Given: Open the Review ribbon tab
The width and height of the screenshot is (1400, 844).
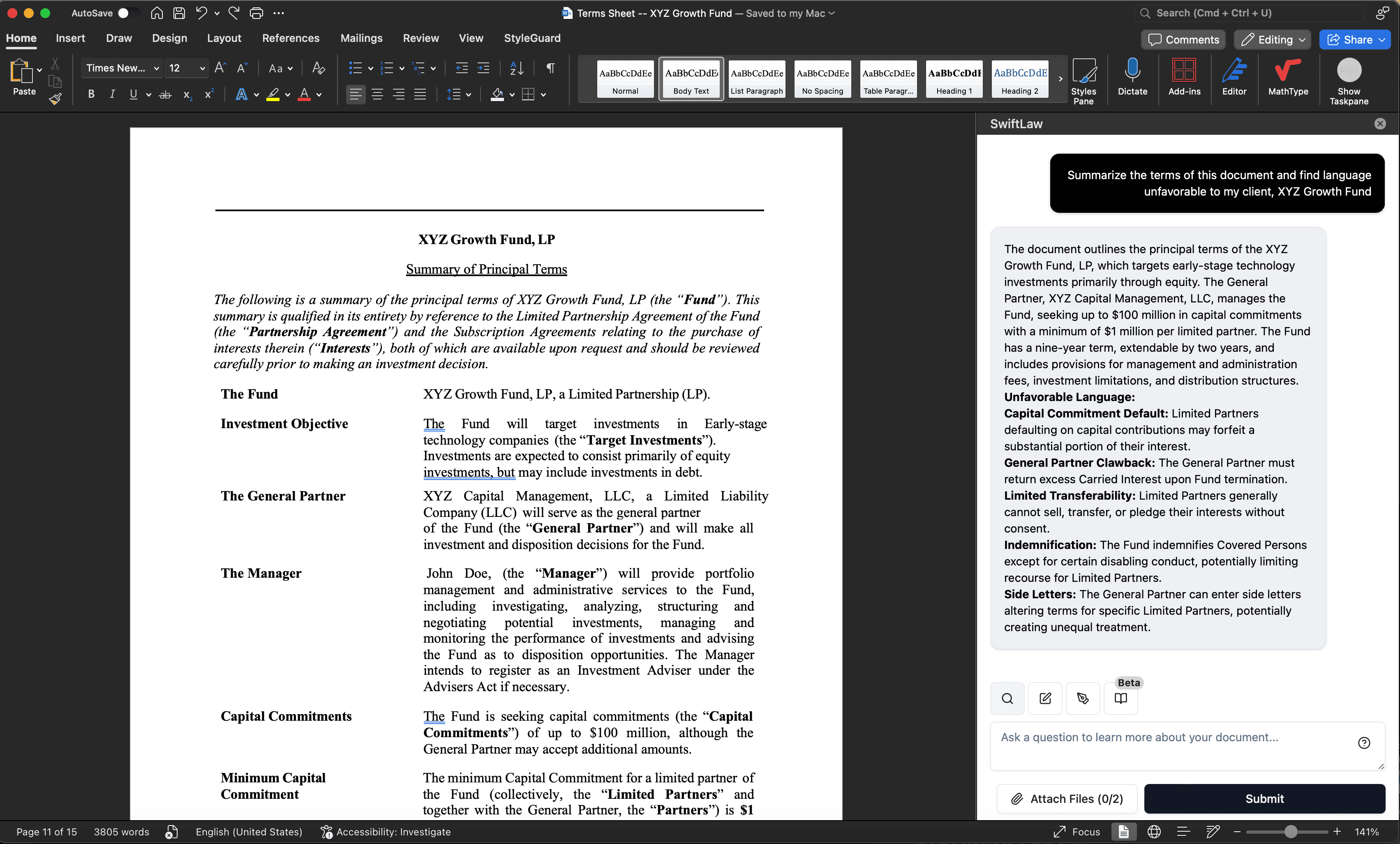Looking at the screenshot, I should (x=420, y=38).
